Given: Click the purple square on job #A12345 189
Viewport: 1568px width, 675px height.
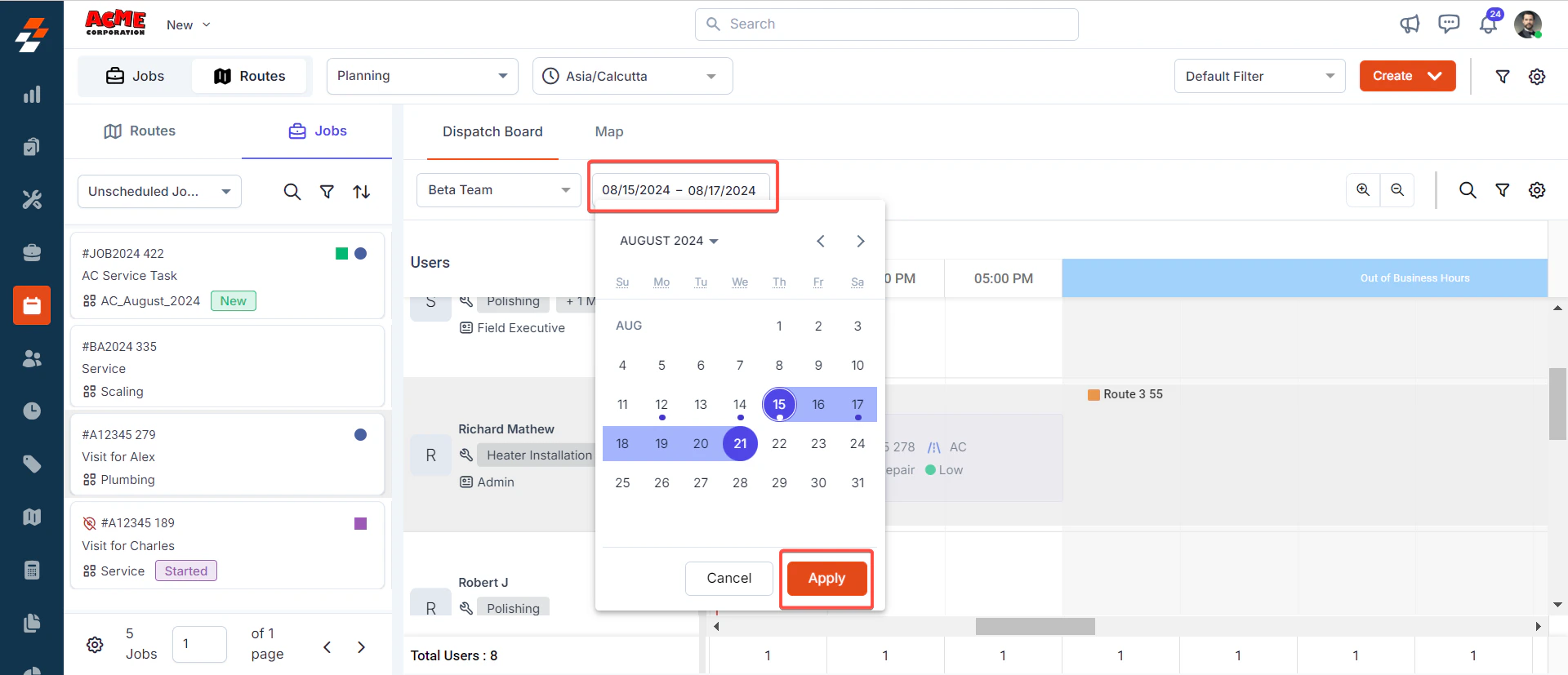Looking at the screenshot, I should (360, 523).
